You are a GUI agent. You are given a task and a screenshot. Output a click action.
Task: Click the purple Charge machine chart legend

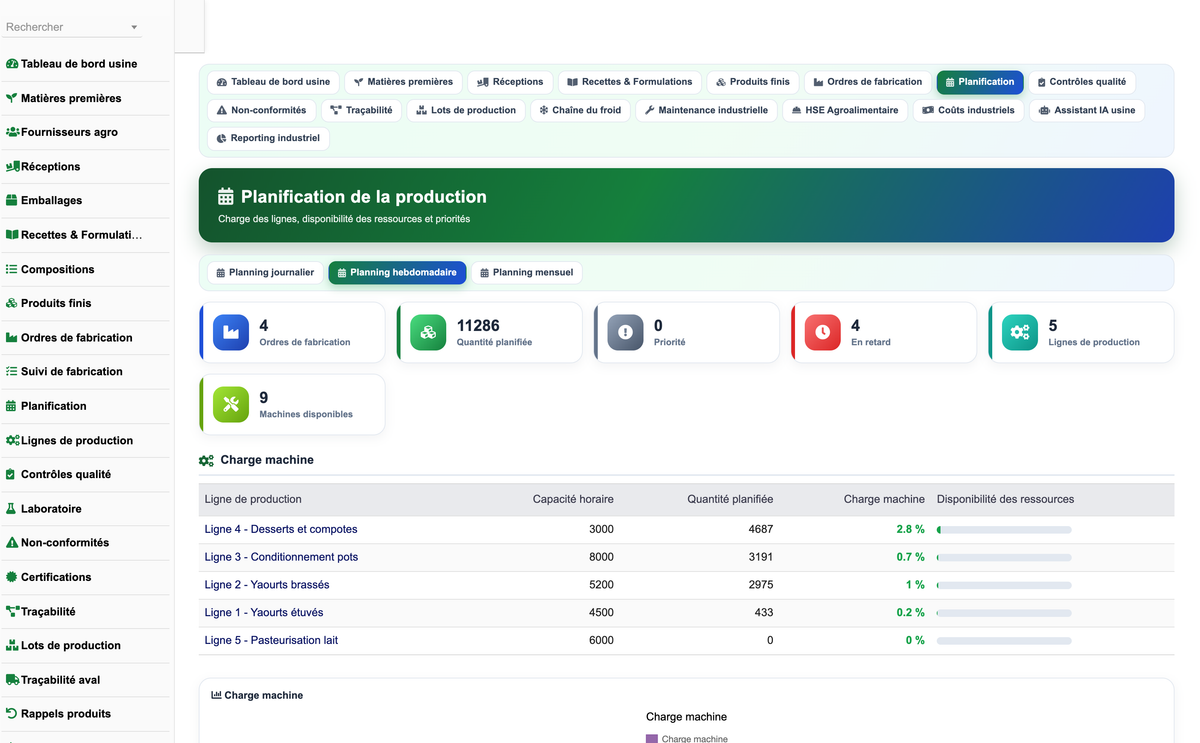pyautogui.click(x=687, y=739)
